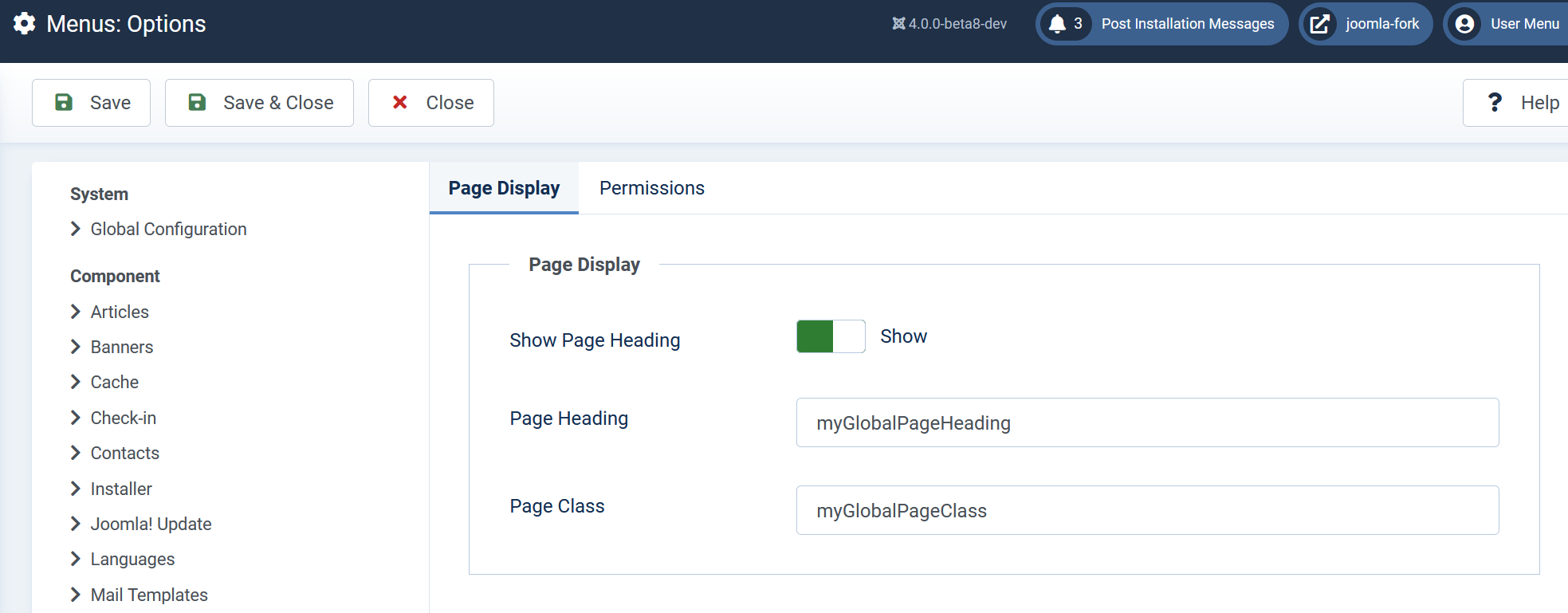Click the Page Class field label
This screenshot has width=1568, height=613.
557,506
